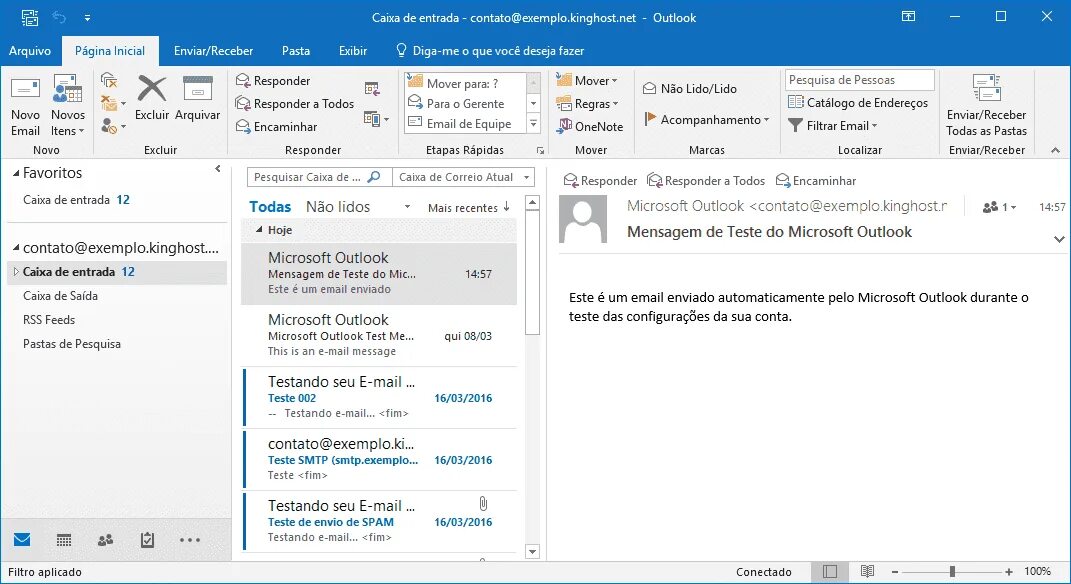Click the reply with meeting icon

click(x=372, y=88)
